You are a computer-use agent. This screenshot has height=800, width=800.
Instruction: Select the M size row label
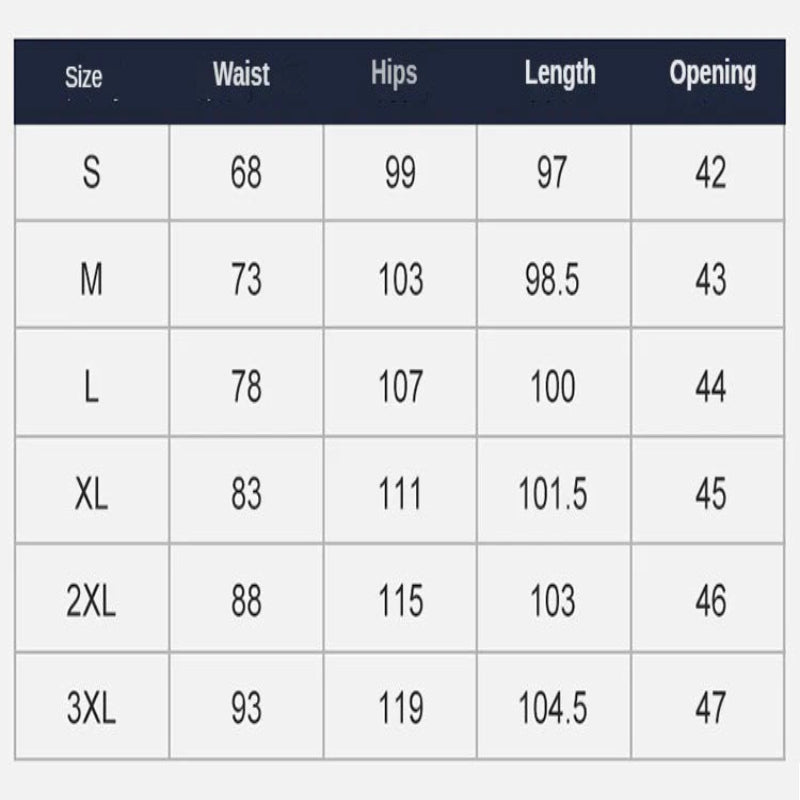click(x=91, y=281)
